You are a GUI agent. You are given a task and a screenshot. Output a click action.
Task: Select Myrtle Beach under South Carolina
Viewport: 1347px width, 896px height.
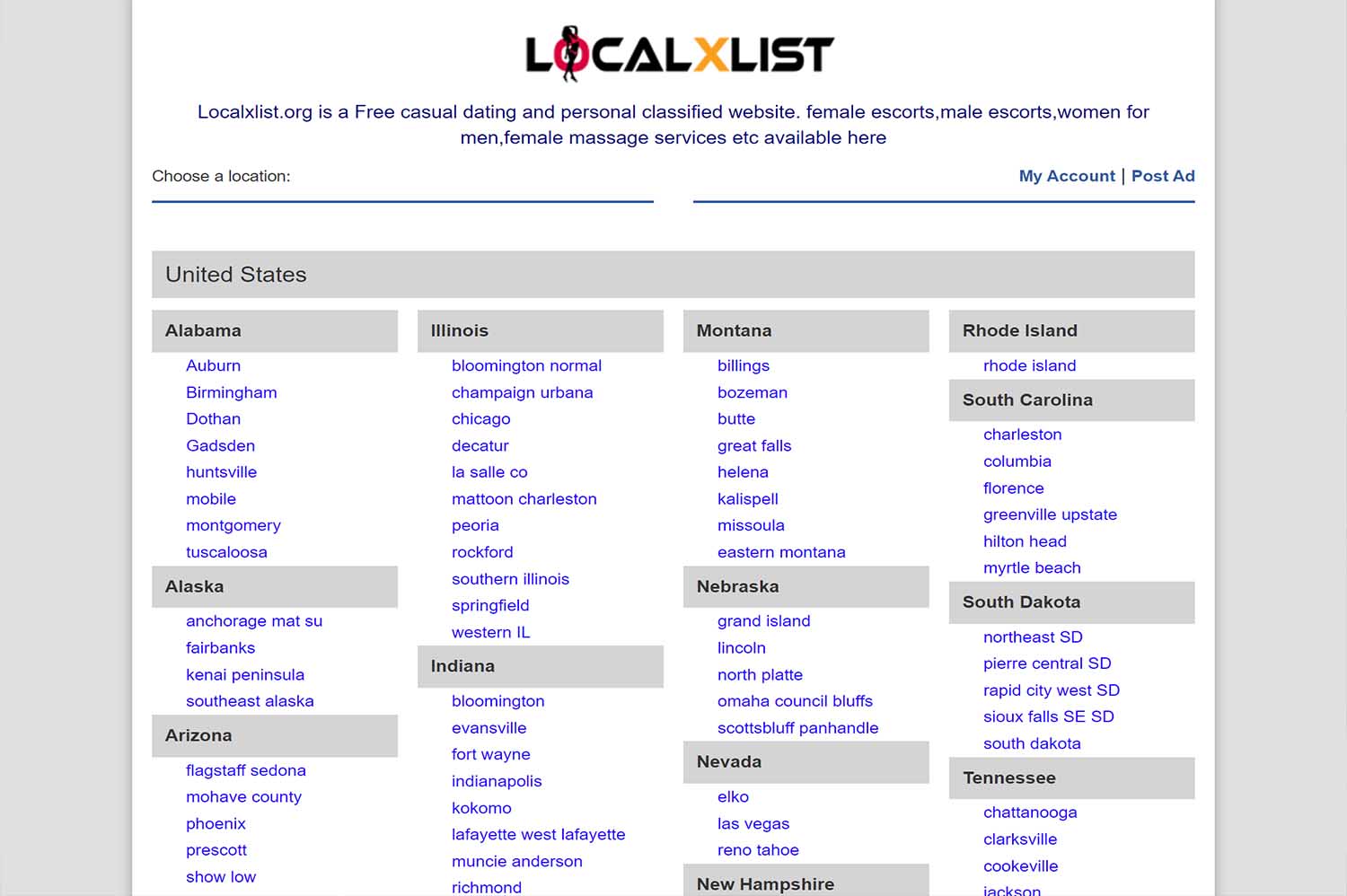point(1032,567)
